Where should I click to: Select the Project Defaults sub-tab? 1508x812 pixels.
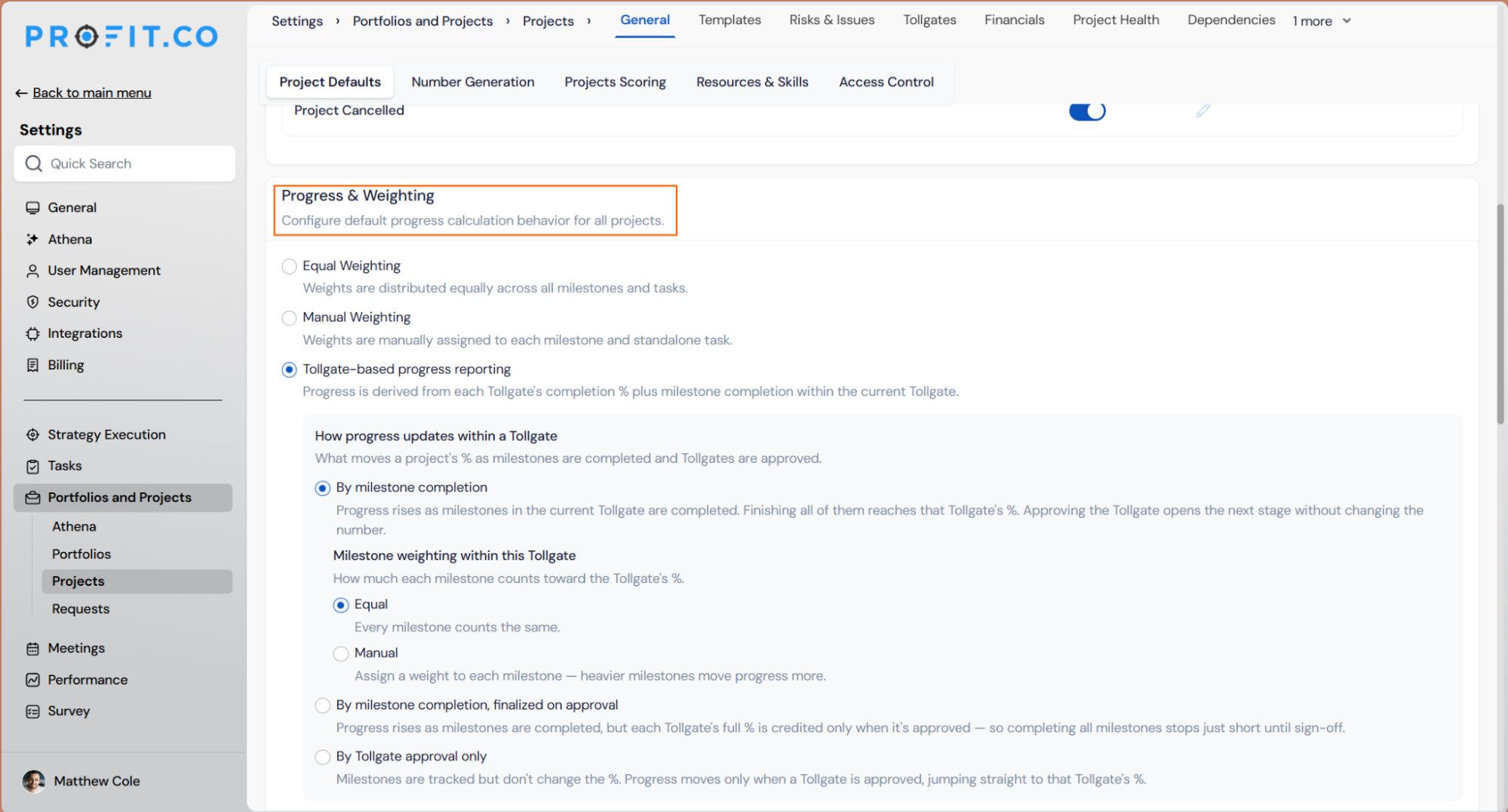point(330,82)
